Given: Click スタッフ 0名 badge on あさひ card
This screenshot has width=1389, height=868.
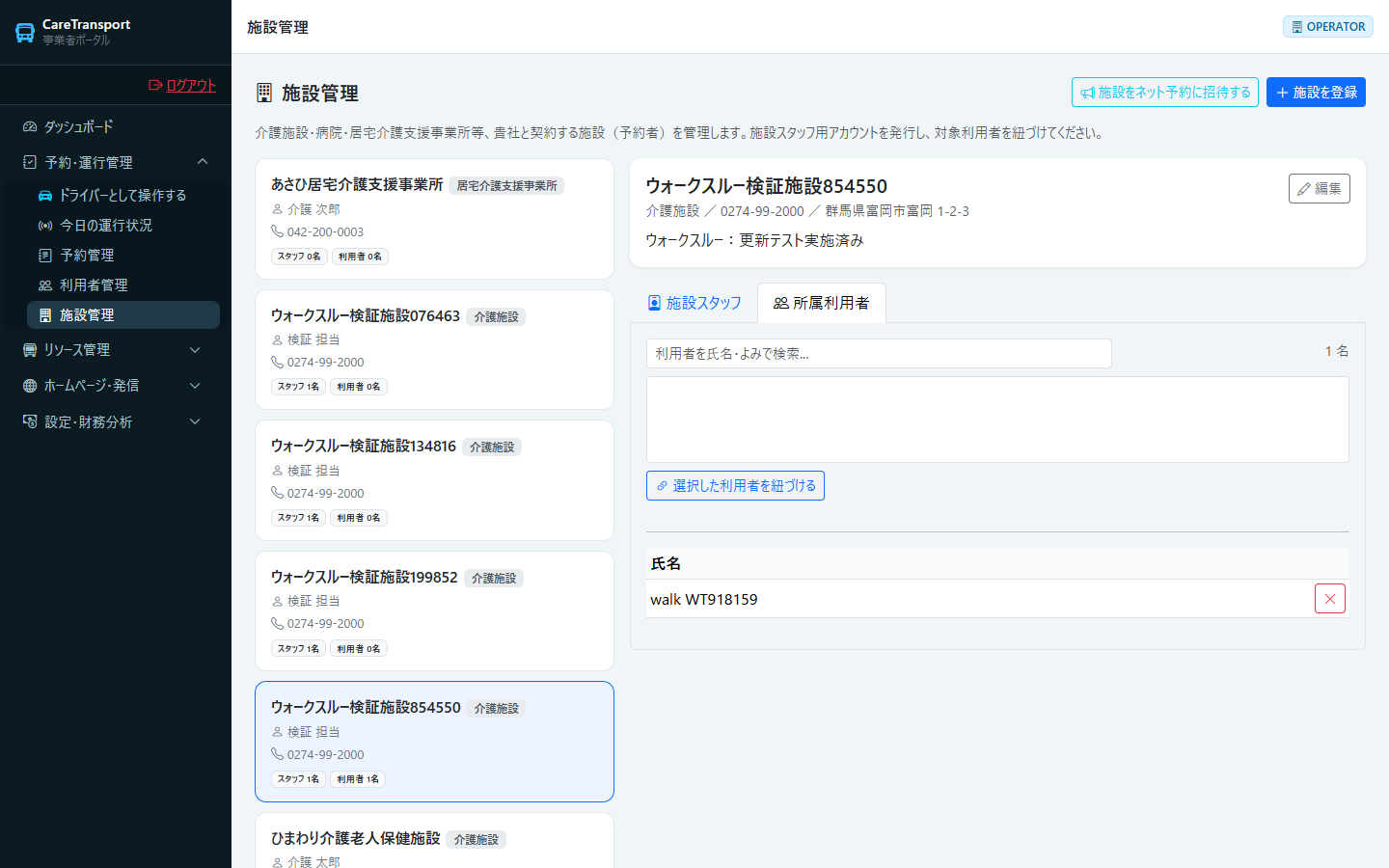Looking at the screenshot, I should point(299,257).
